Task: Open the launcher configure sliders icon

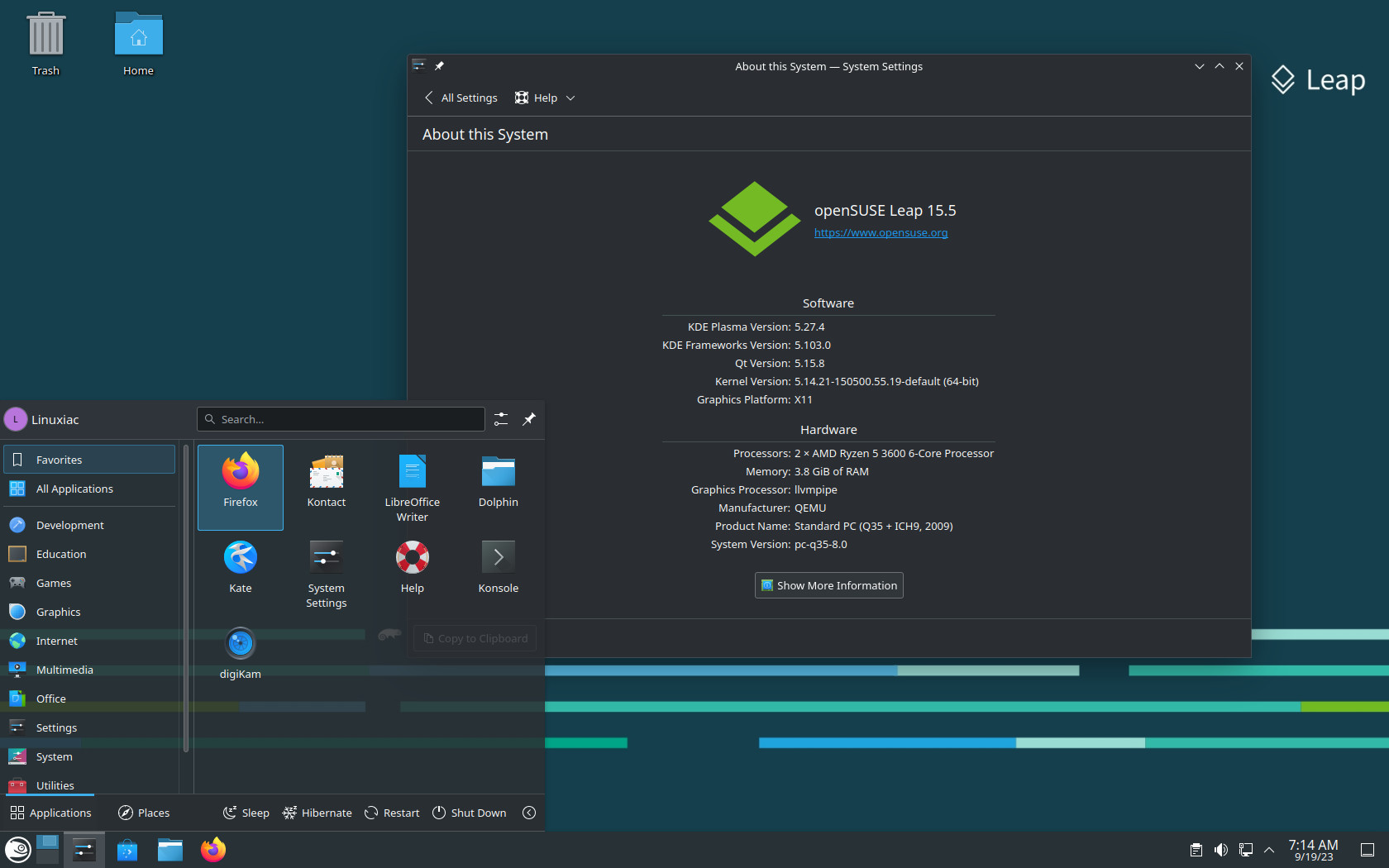Action: [501, 419]
